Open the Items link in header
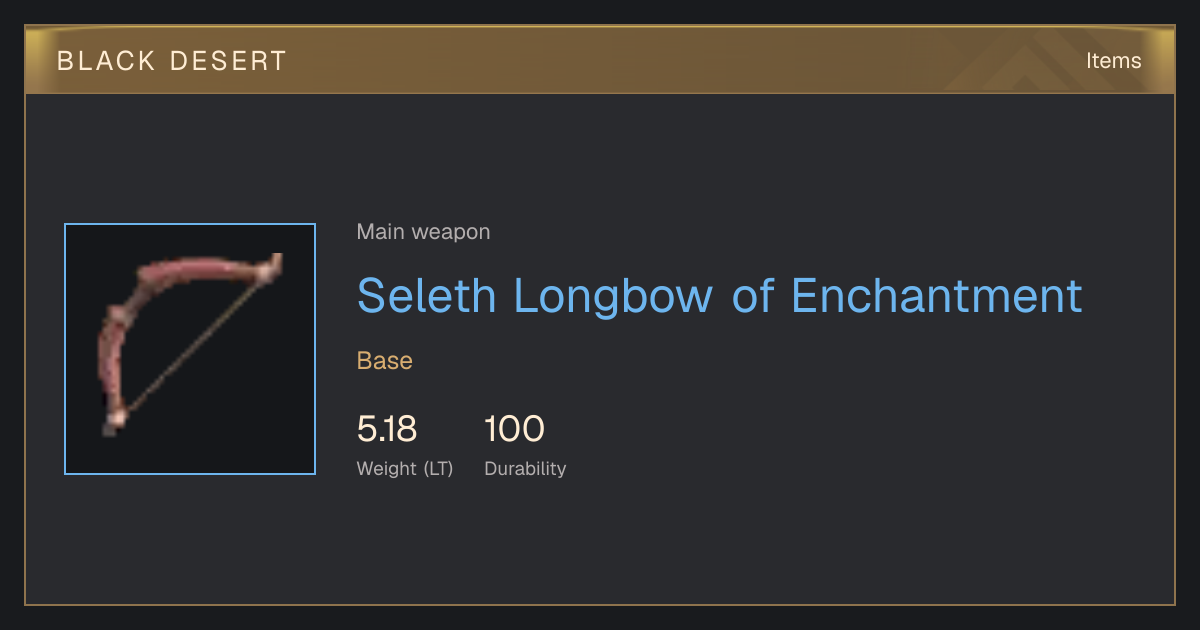Image resolution: width=1200 pixels, height=630 pixels. tap(1113, 60)
